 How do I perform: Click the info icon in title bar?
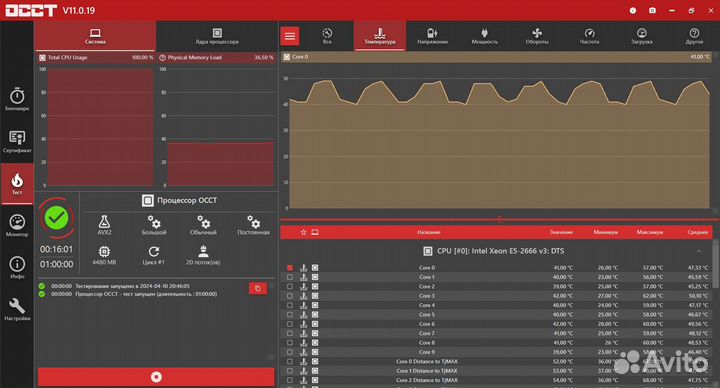pos(633,10)
